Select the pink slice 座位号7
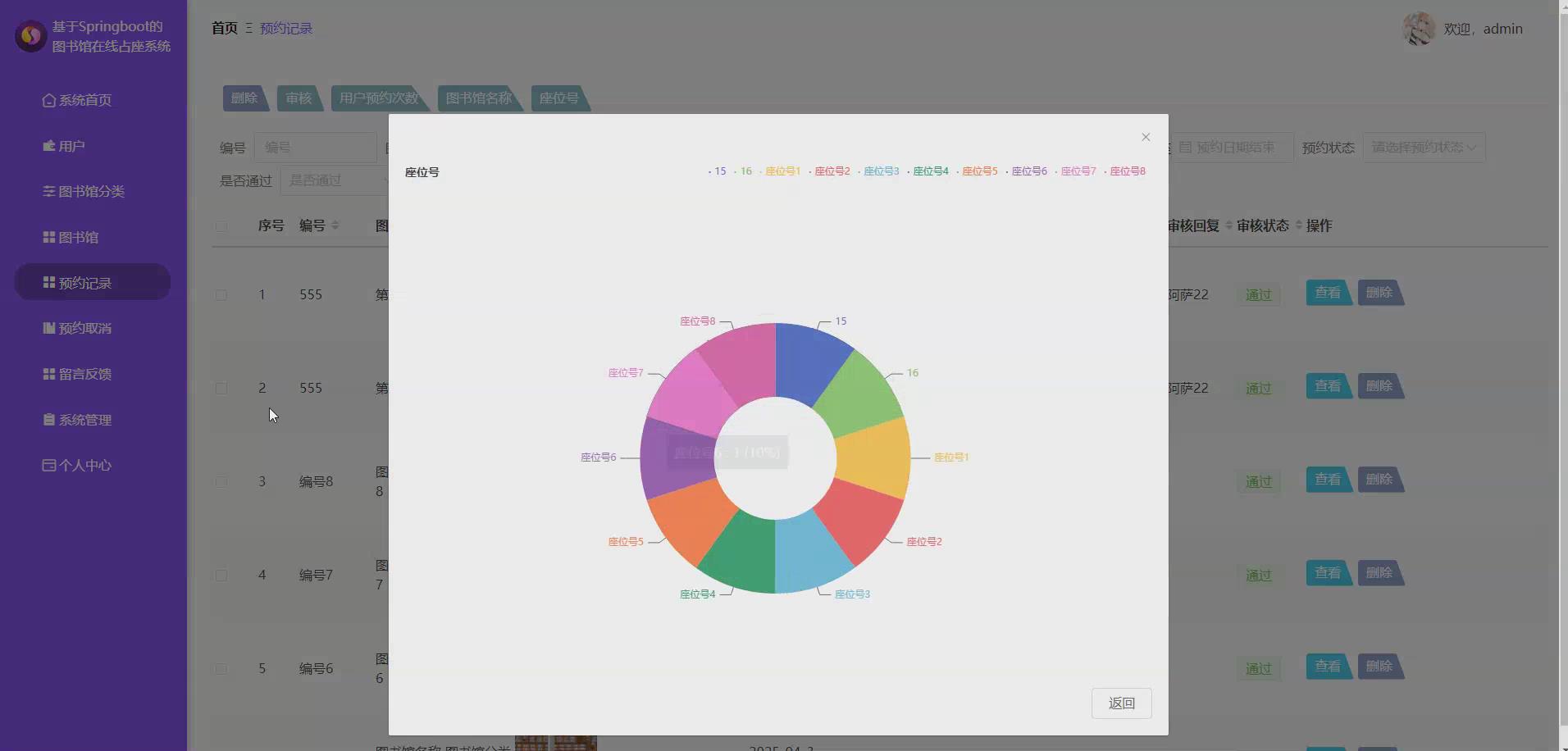1568x751 pixels. 694,399
